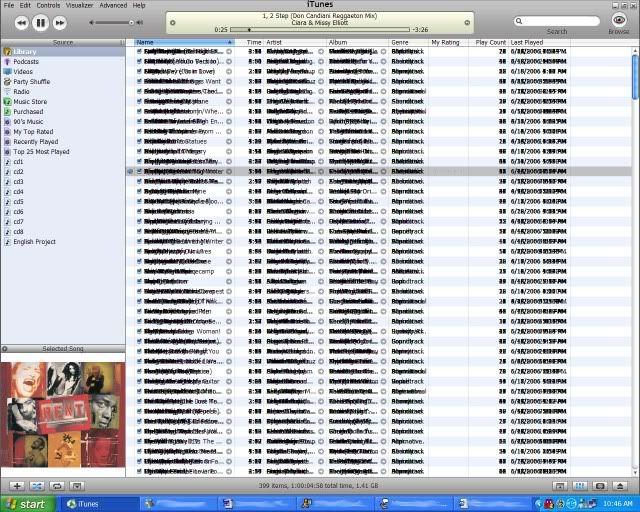Open the Advanced menu

pos(113,5)
